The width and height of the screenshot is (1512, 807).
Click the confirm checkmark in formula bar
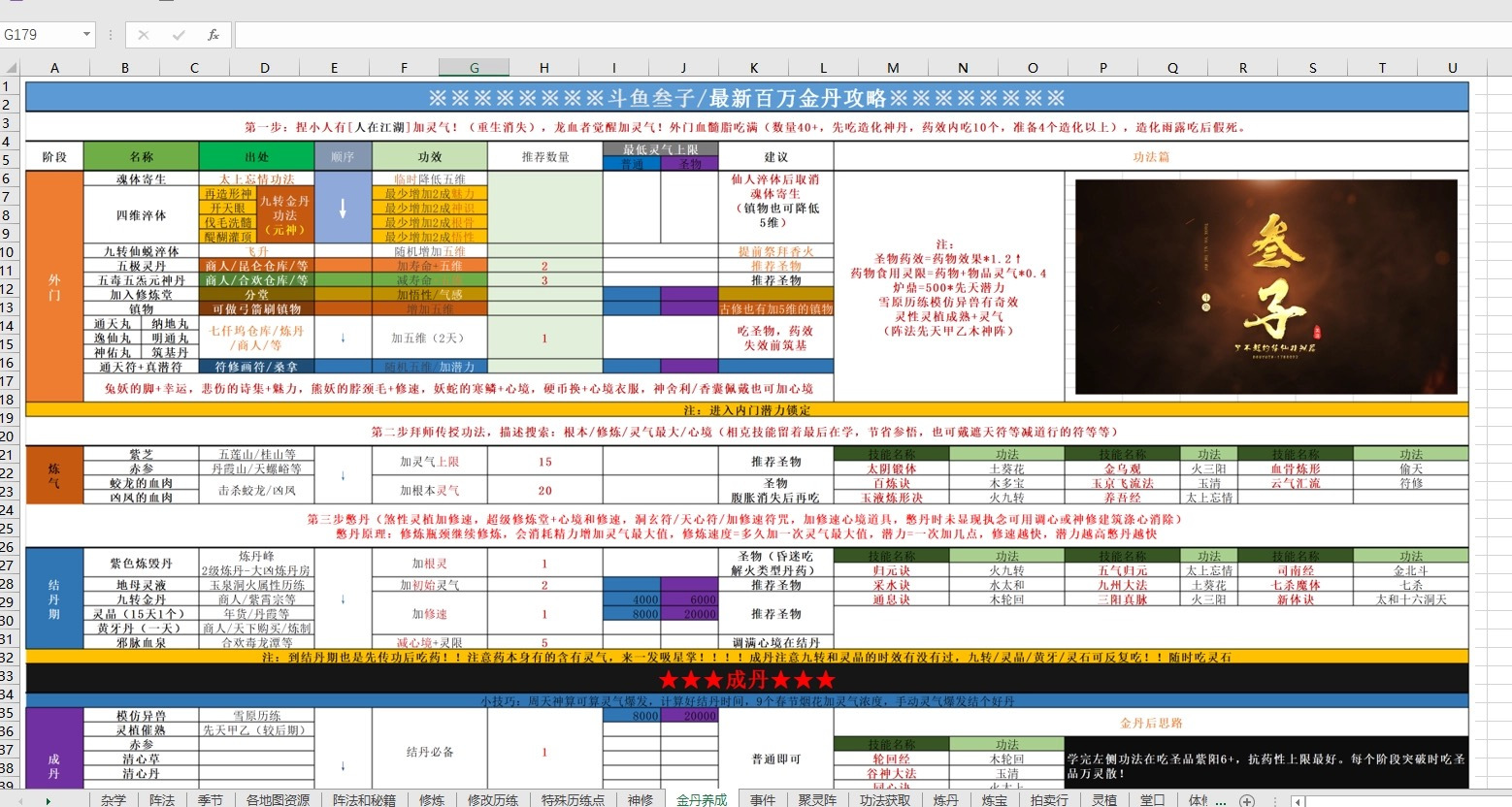coord(179,35)
